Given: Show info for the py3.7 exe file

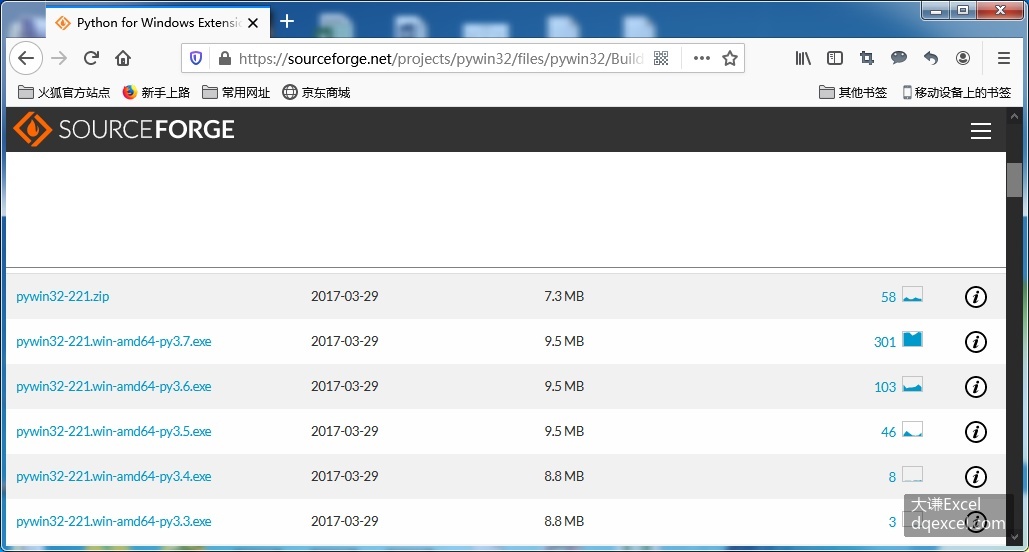Looking at the screenshot, I should (976, 342).
